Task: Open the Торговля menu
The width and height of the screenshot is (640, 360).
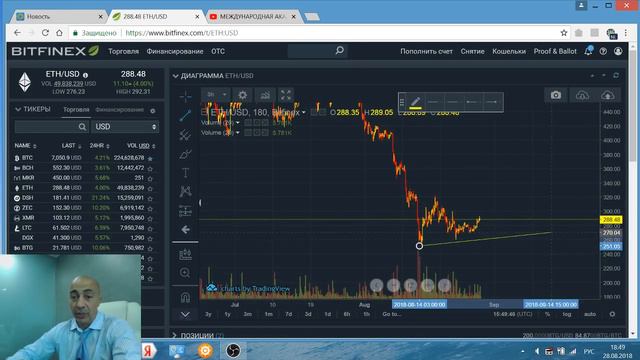Action: 123,51
